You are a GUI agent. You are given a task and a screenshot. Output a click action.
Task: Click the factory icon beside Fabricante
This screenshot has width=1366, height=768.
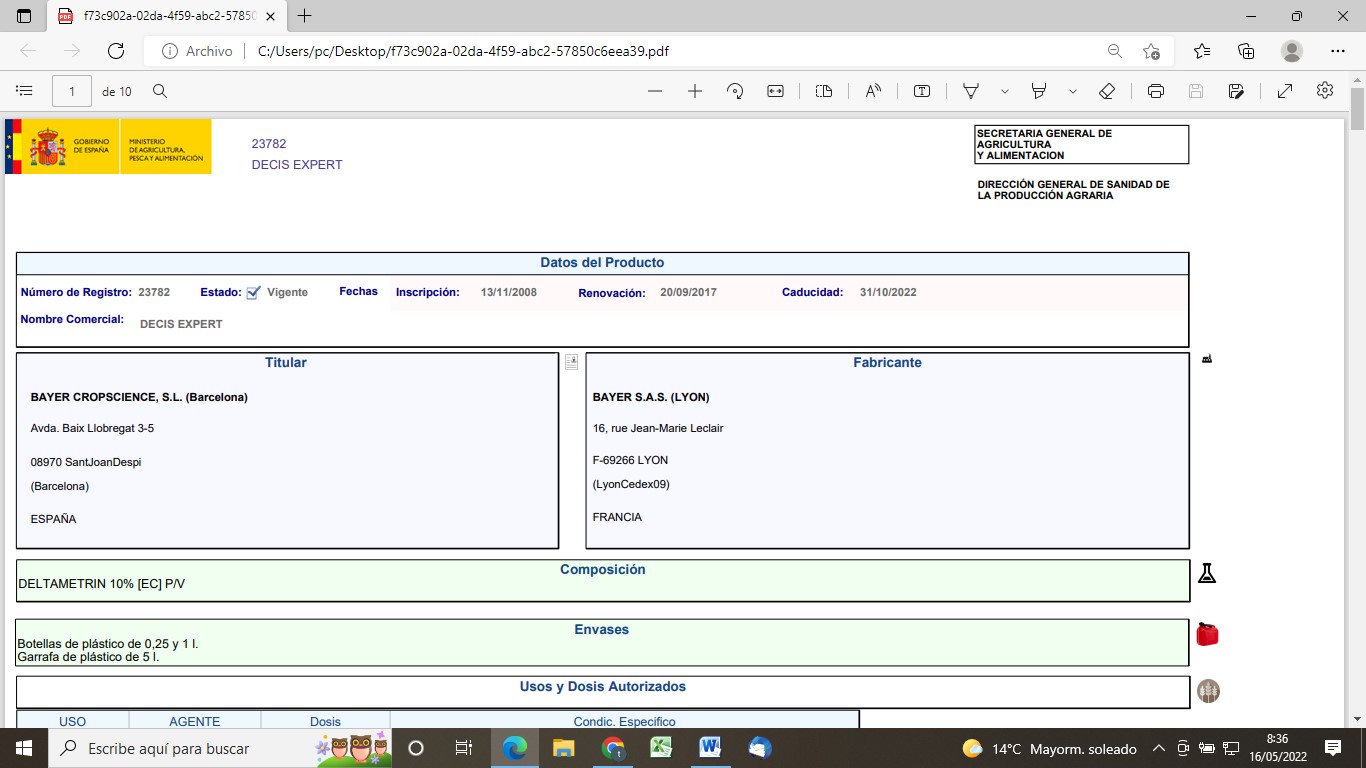1207,358
